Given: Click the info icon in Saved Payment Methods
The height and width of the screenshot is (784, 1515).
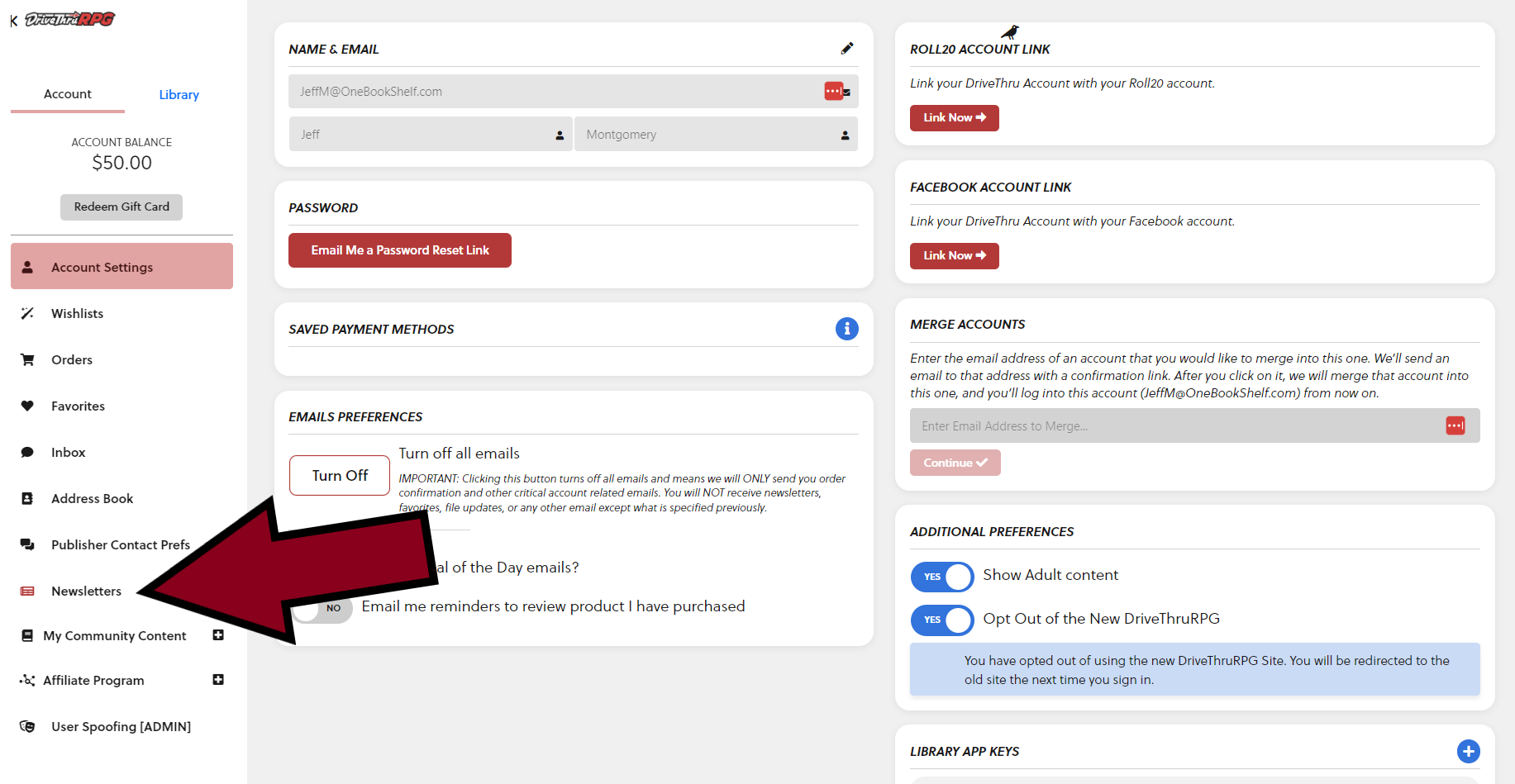Looking at the screenshot, I should (846, 329).
